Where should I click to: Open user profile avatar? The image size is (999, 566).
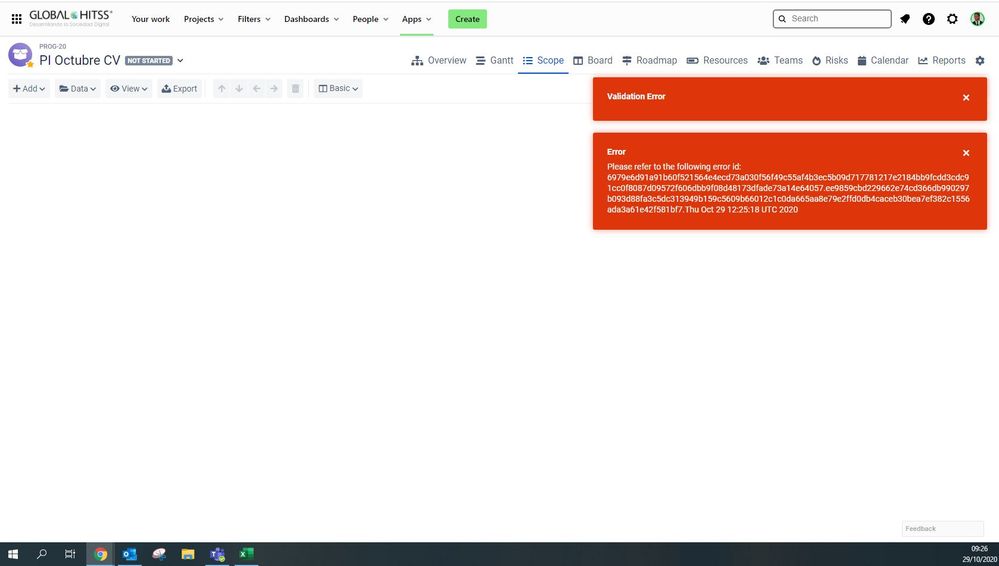[977, 19]
